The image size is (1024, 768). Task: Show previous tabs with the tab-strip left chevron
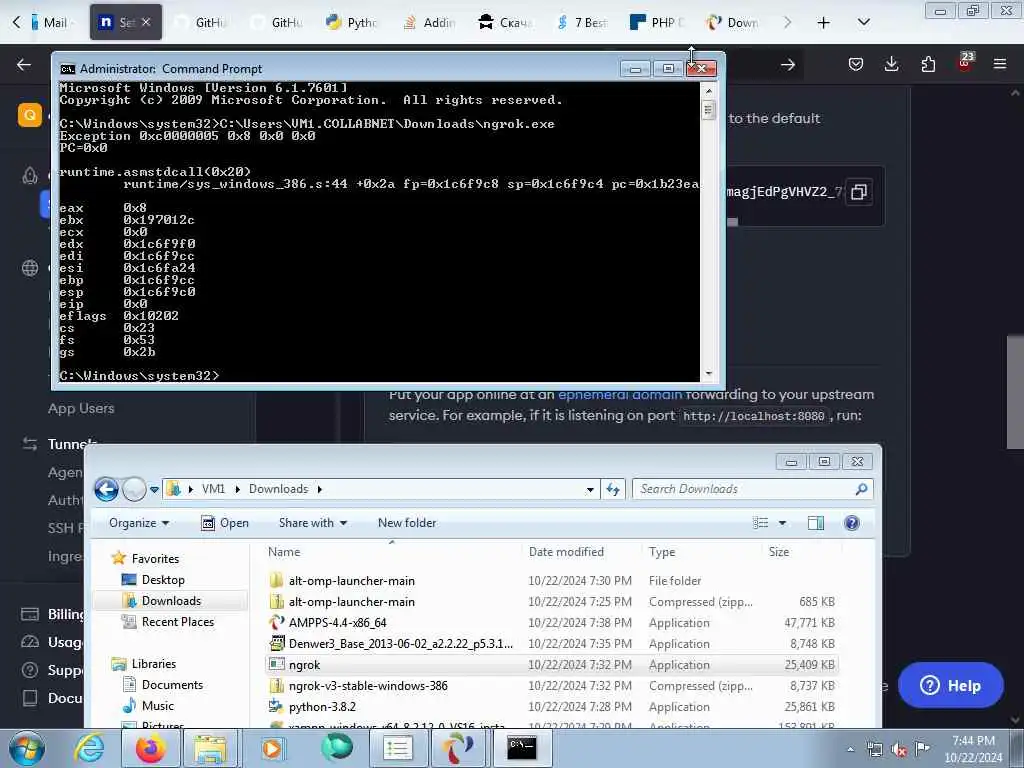coord(16,22)
